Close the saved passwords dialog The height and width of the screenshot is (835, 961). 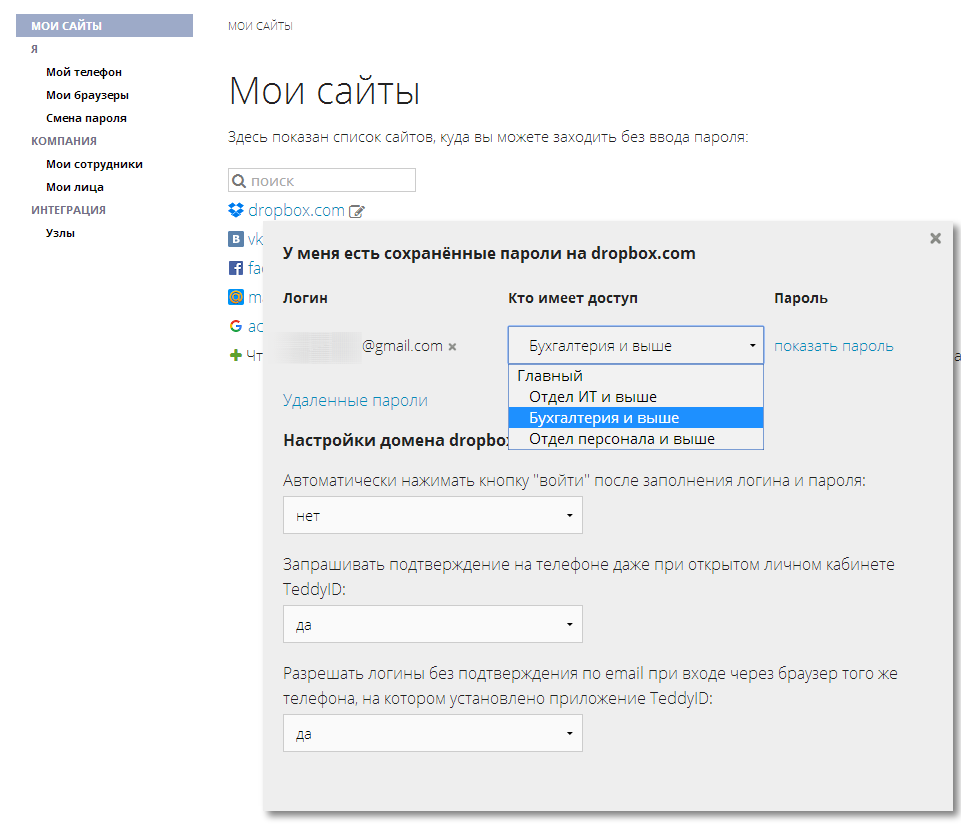tap(935, 238)
